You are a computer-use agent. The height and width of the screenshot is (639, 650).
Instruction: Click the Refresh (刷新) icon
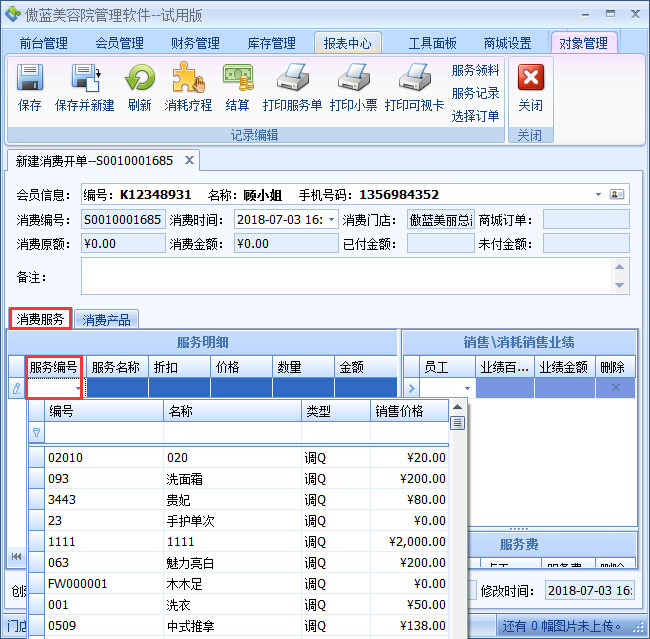tap(139, 79)
